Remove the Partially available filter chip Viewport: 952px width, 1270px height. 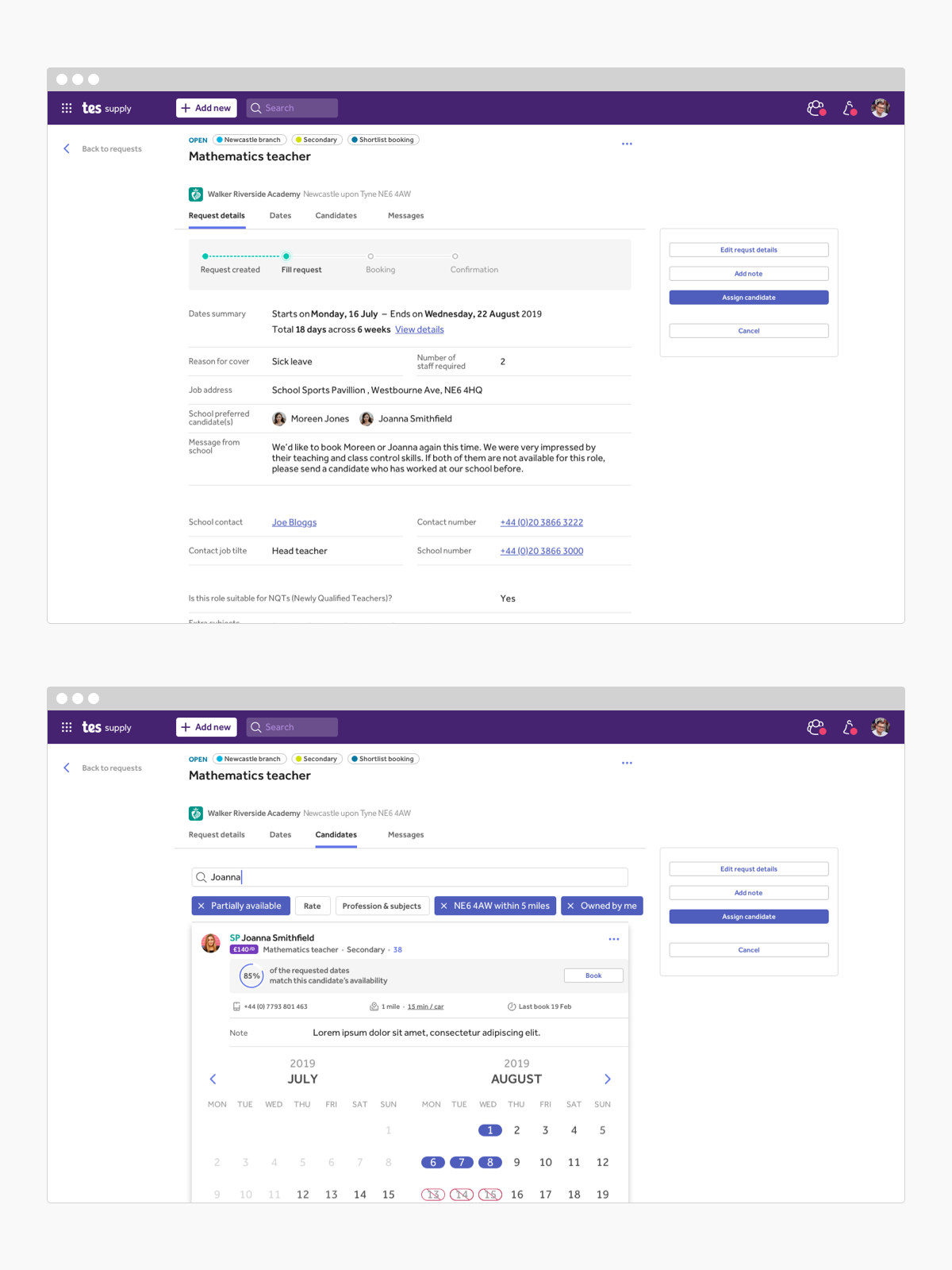[x=202, y=906]
